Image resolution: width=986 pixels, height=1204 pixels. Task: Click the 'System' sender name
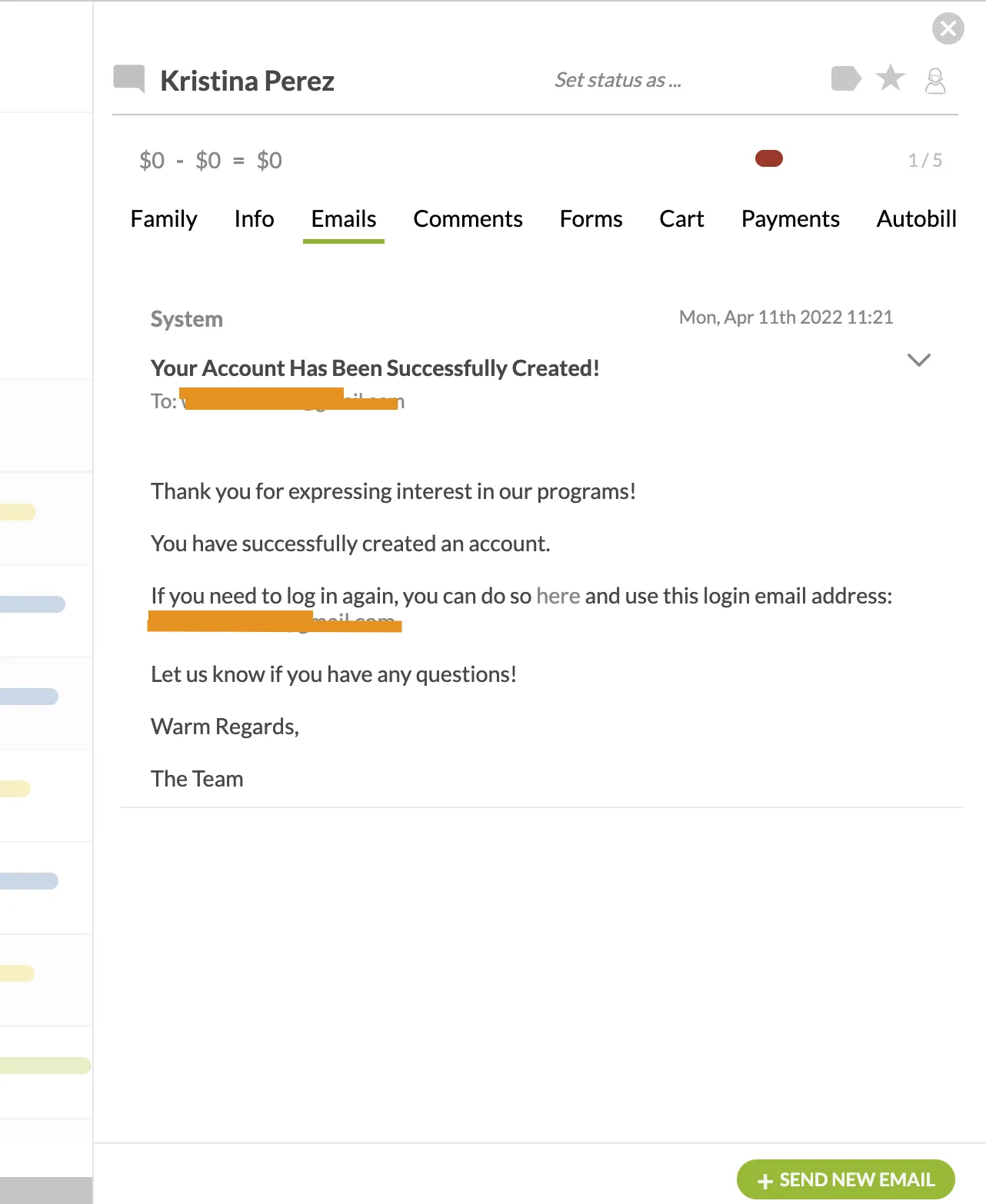pyautogui.click(x=187, y=319)
